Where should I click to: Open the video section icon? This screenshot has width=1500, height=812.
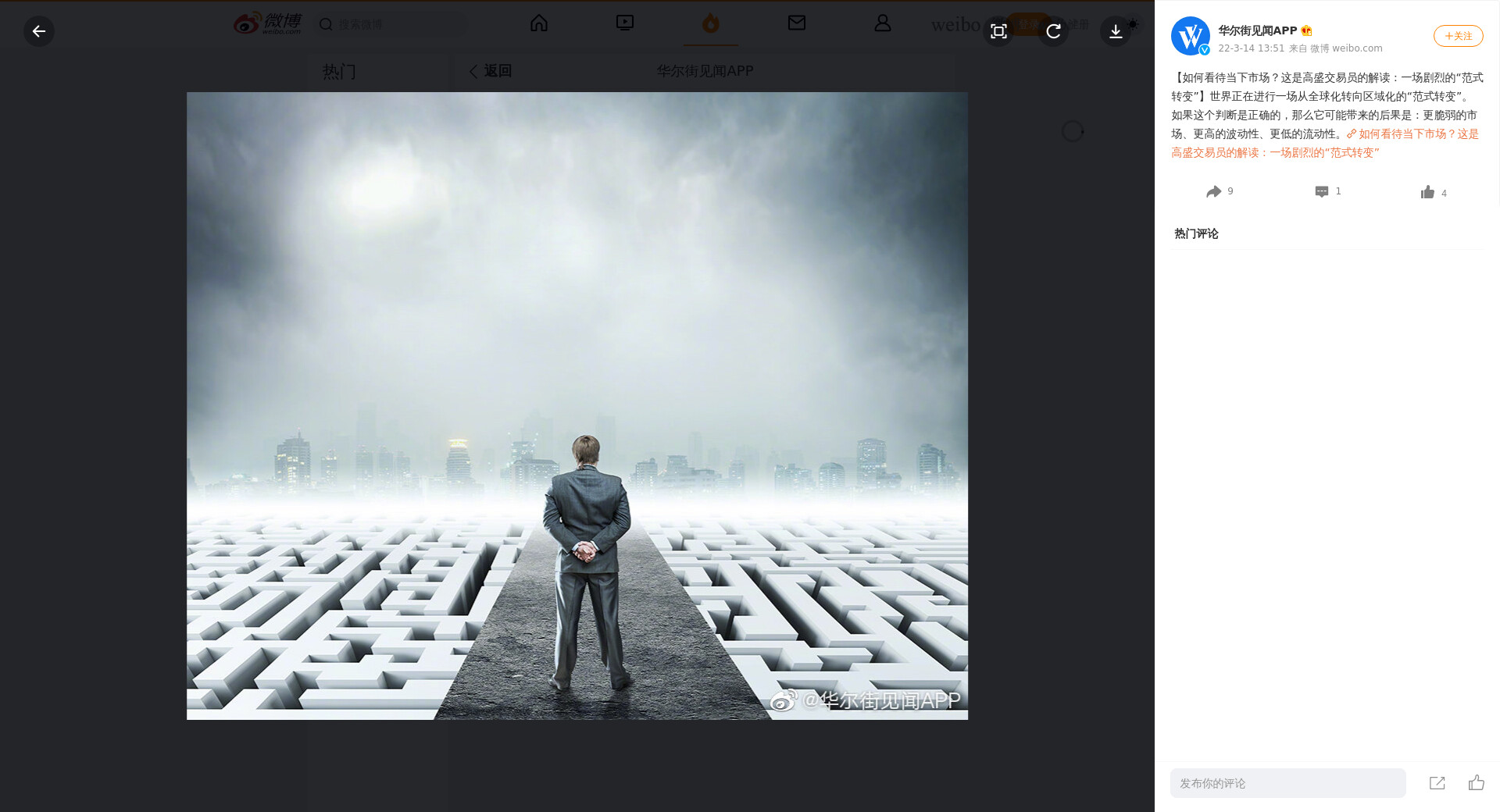pos(625,23)
